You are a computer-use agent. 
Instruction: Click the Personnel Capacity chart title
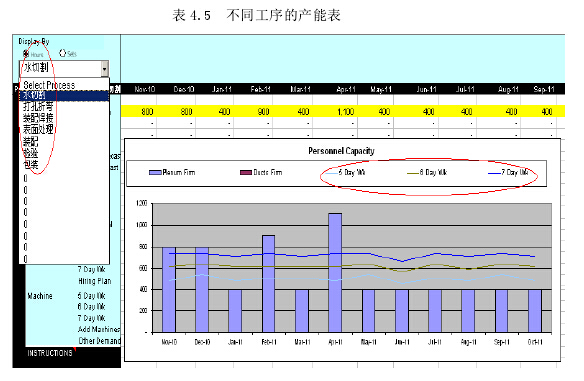click(x=341, y=151)
